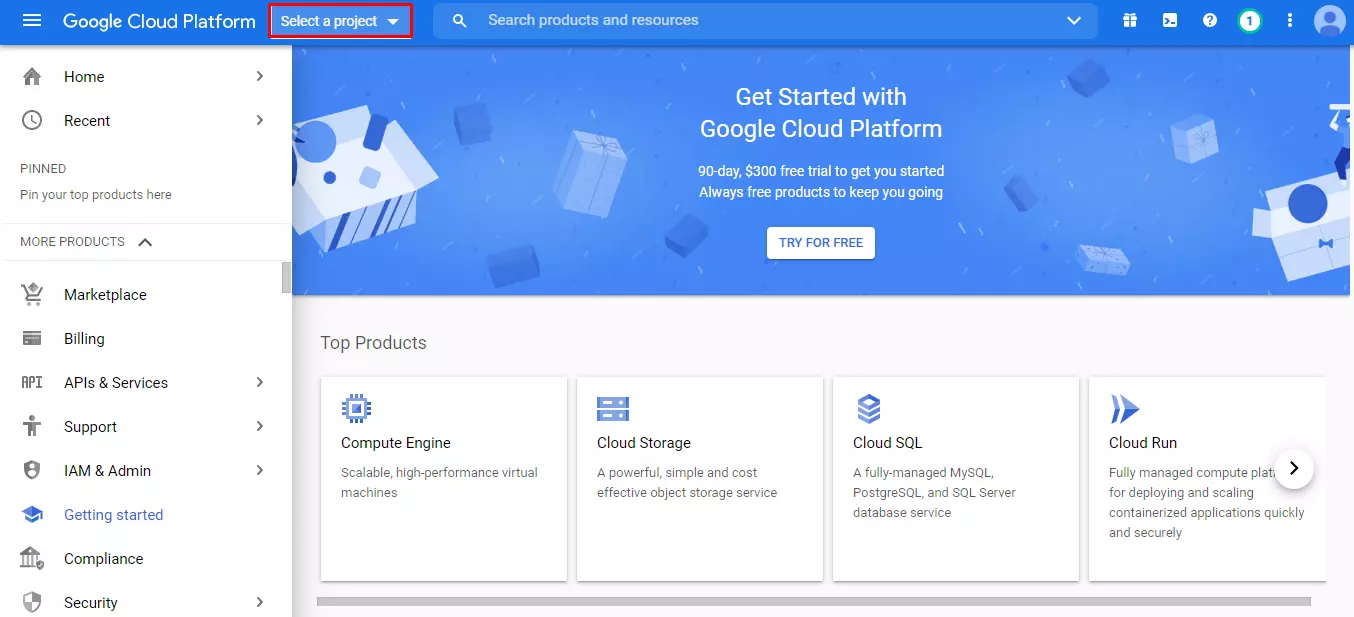Click the "Pin your top products here" text
1354x617 pixels.
coord(96,195)
